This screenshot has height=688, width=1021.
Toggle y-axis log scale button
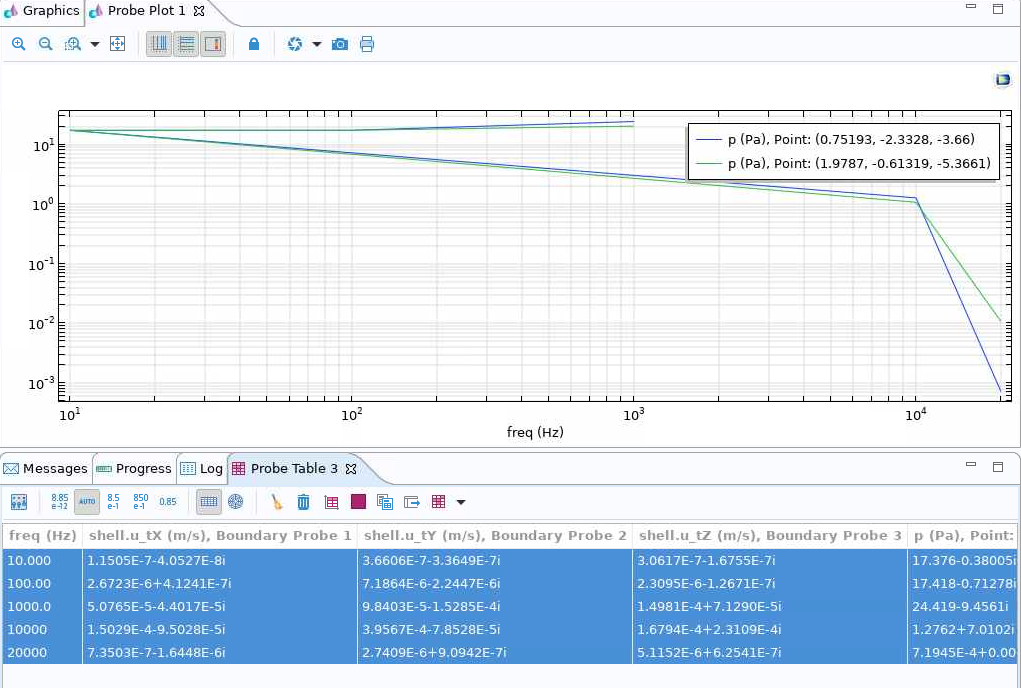tap(186, 44)
